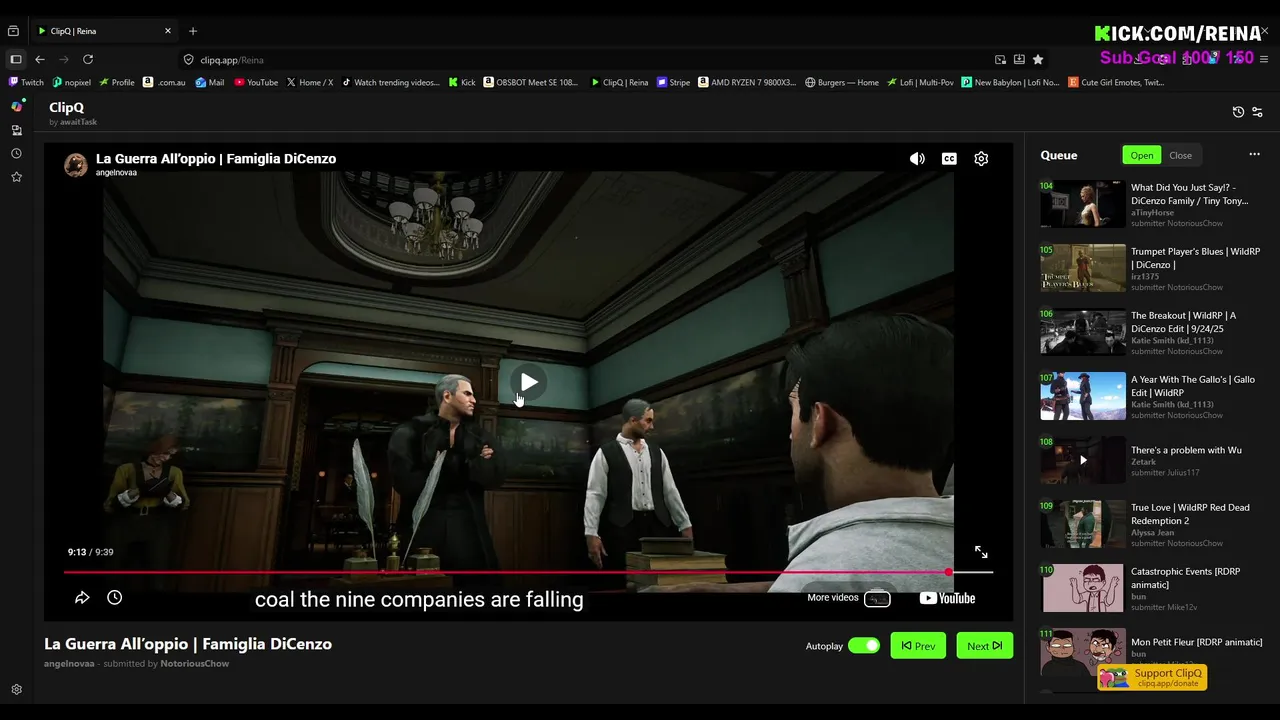The height and width of the screenshot is (720, 1280).
Task: Open the Home / X bookmark
Action: [x=310, y=83]
